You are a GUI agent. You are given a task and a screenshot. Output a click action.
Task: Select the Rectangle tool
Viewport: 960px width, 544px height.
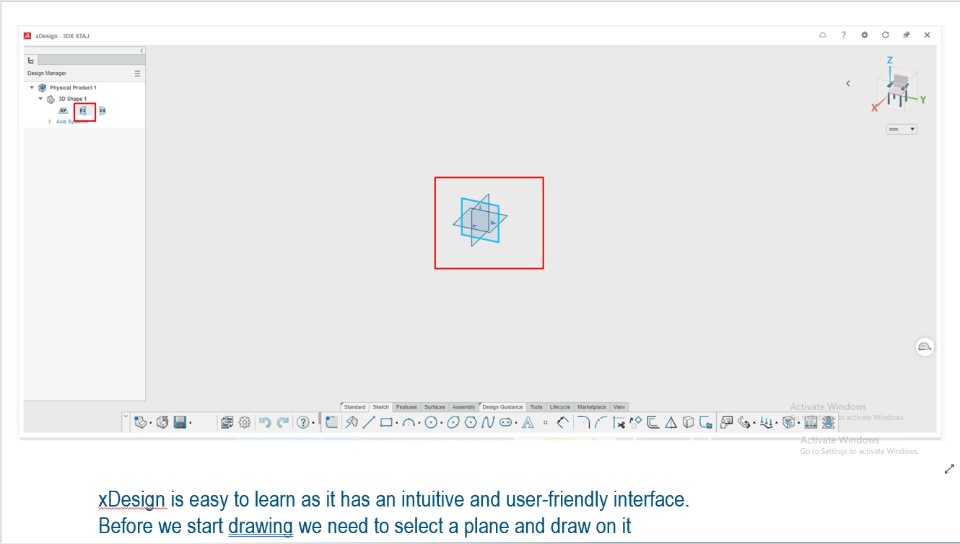386,422
